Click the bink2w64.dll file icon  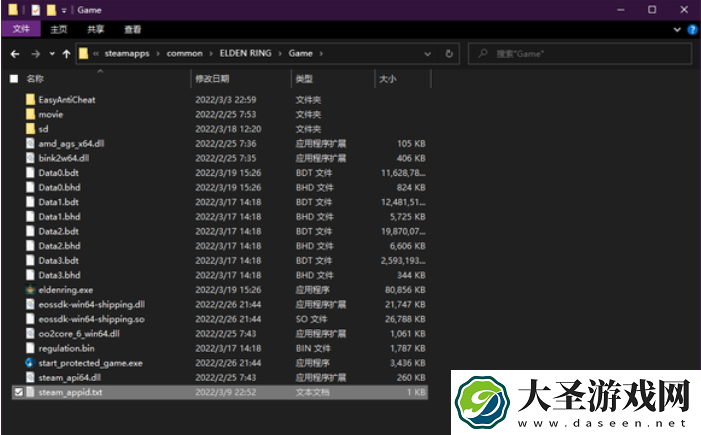tap(30, 158)
